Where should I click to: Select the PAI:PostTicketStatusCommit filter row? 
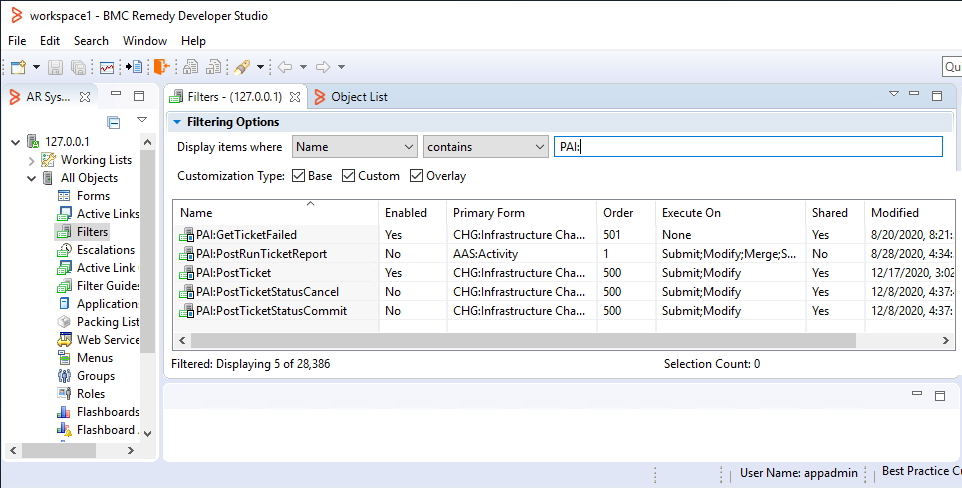pos(564,311)
